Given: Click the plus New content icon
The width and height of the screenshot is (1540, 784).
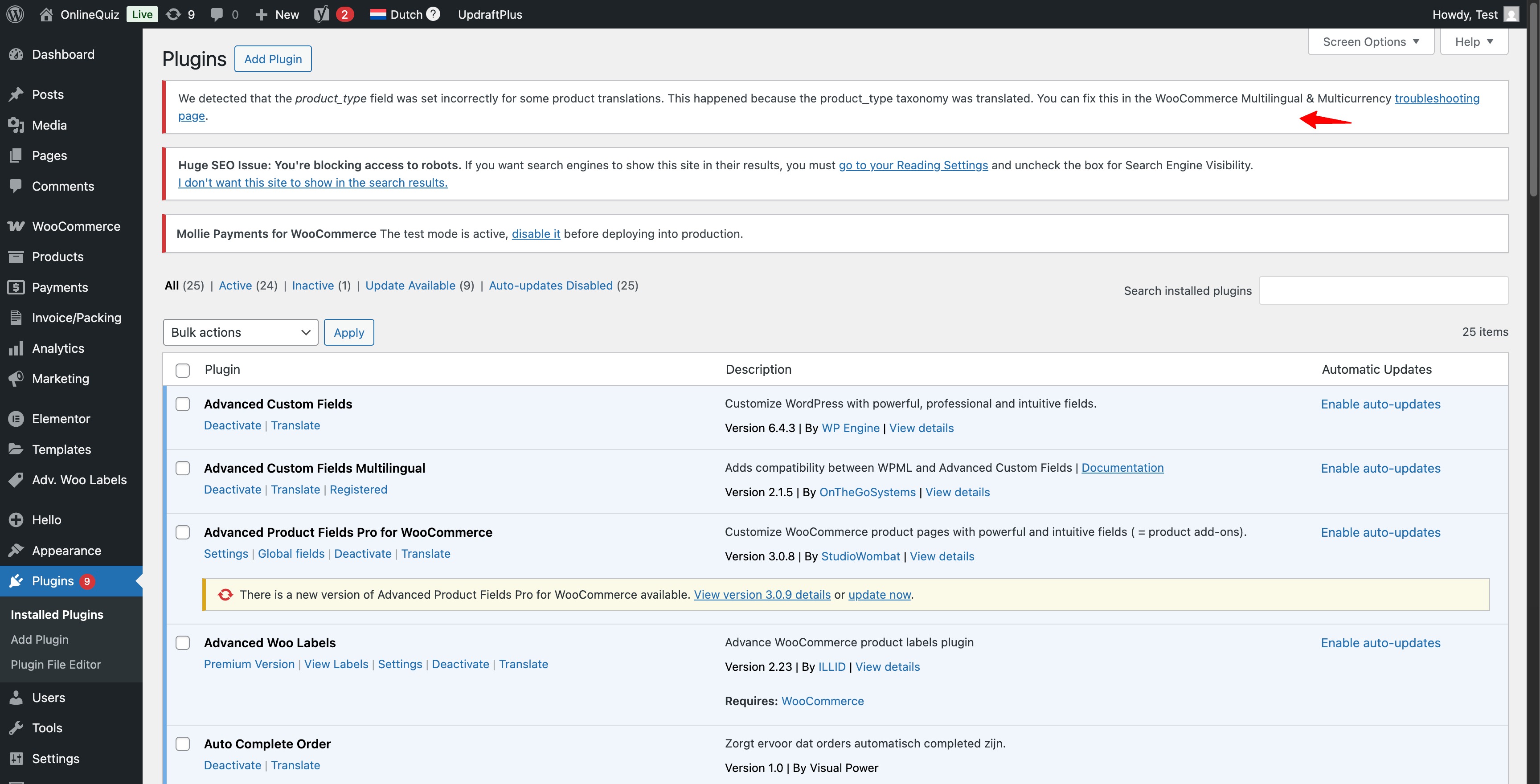Looking at the screenshot, I should click(x=261, y=14).
